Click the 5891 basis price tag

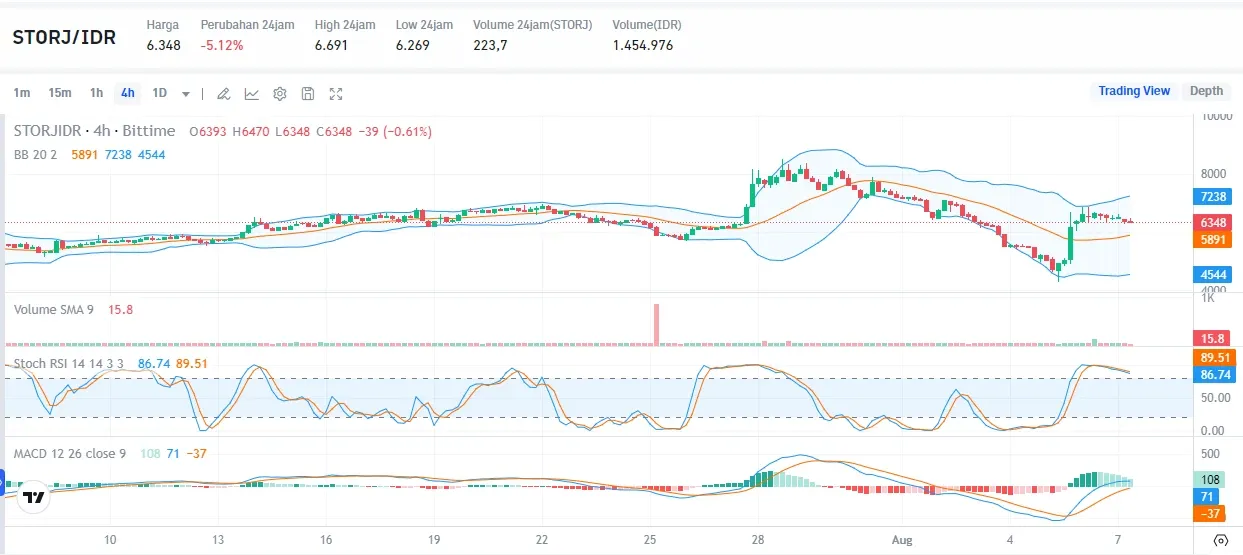[x=1213, y=240]
